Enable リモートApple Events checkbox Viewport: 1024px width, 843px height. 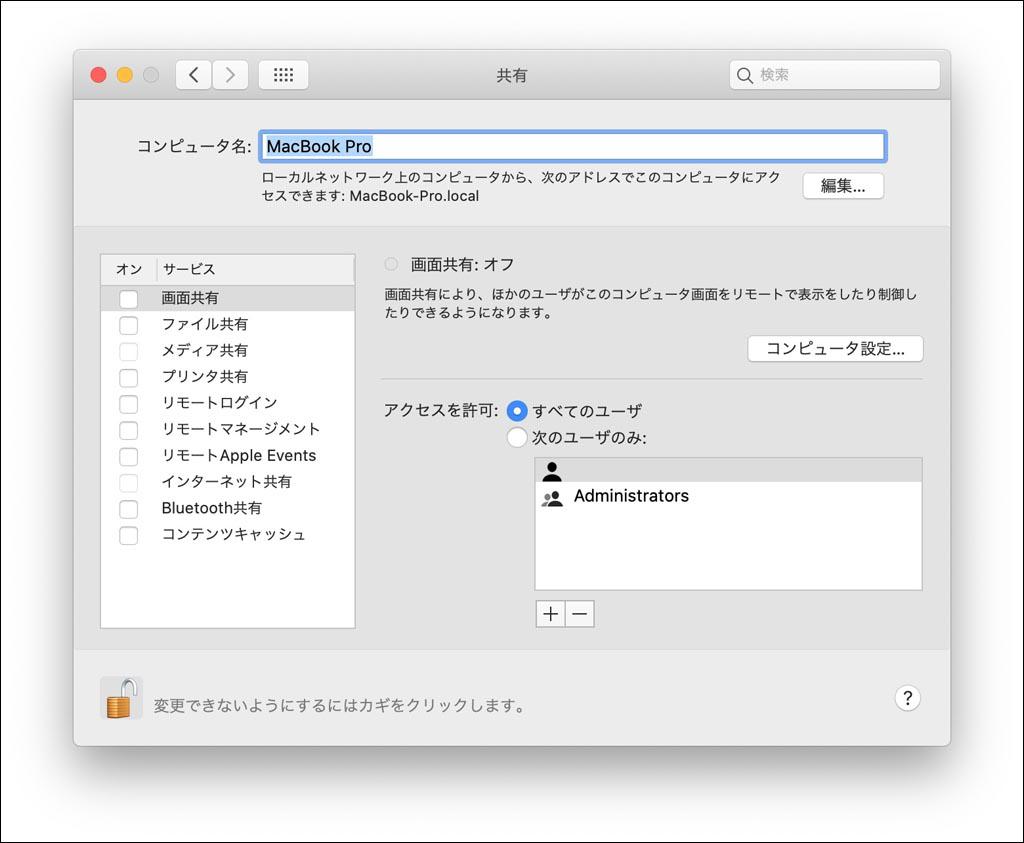coord(129,456)
